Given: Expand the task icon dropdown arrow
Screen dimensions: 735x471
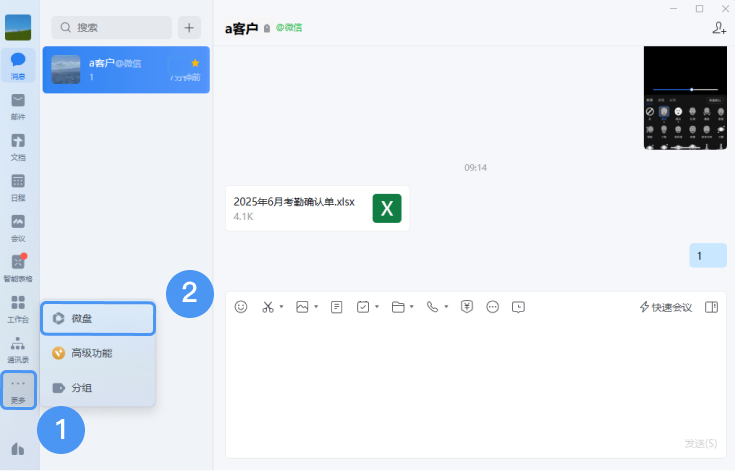Looking at the screenshot, I should tap(376, 307).
